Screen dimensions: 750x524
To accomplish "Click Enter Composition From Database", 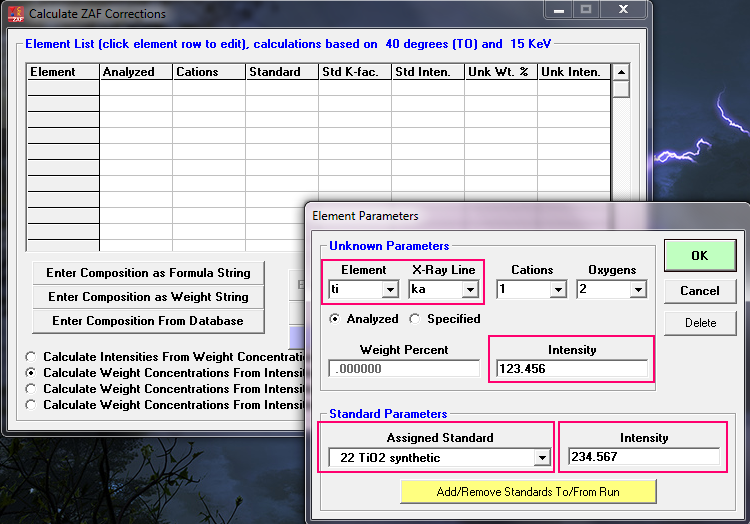I will click(x=148, y=321).
